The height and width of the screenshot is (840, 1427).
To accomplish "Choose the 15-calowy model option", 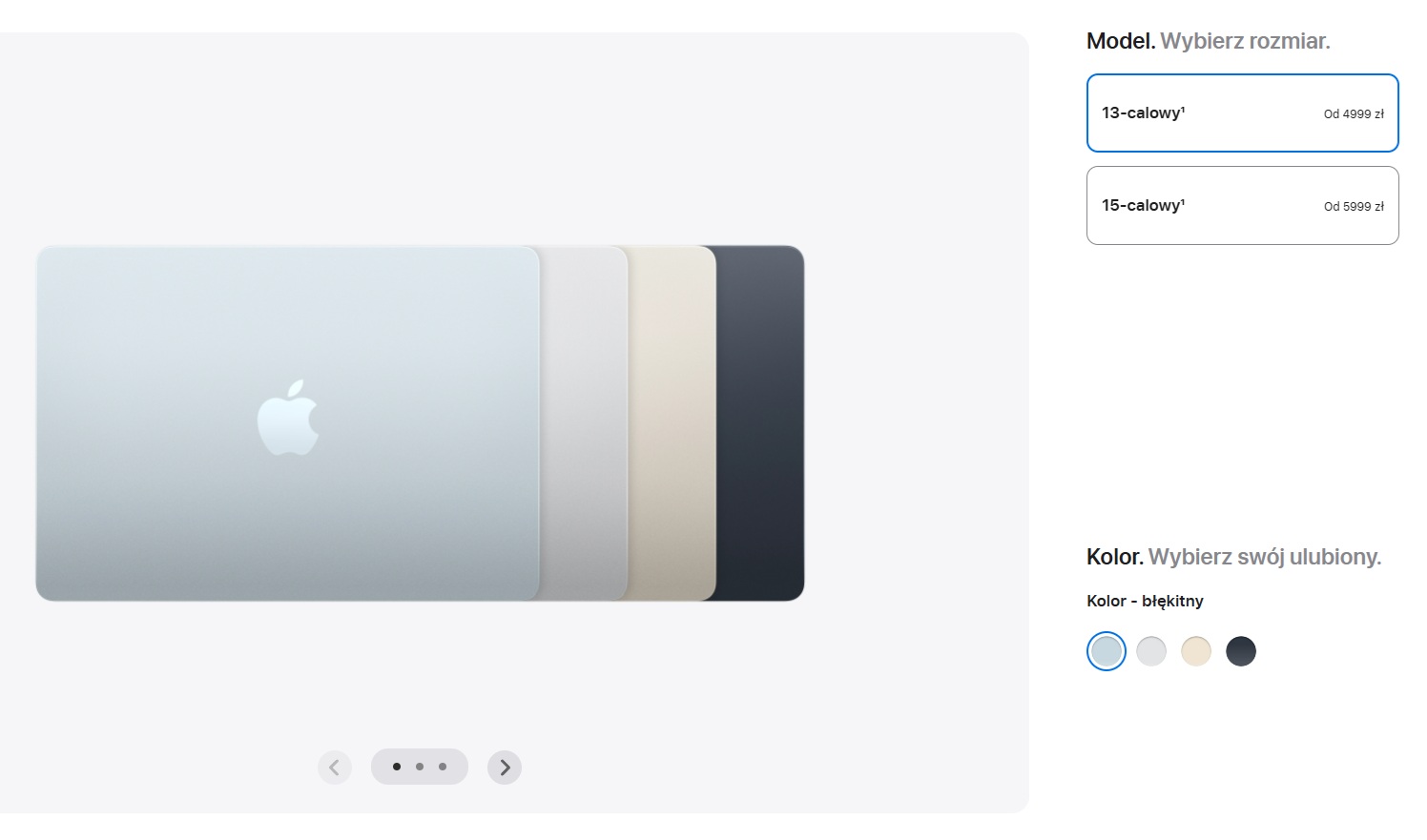I will 1243,205.
